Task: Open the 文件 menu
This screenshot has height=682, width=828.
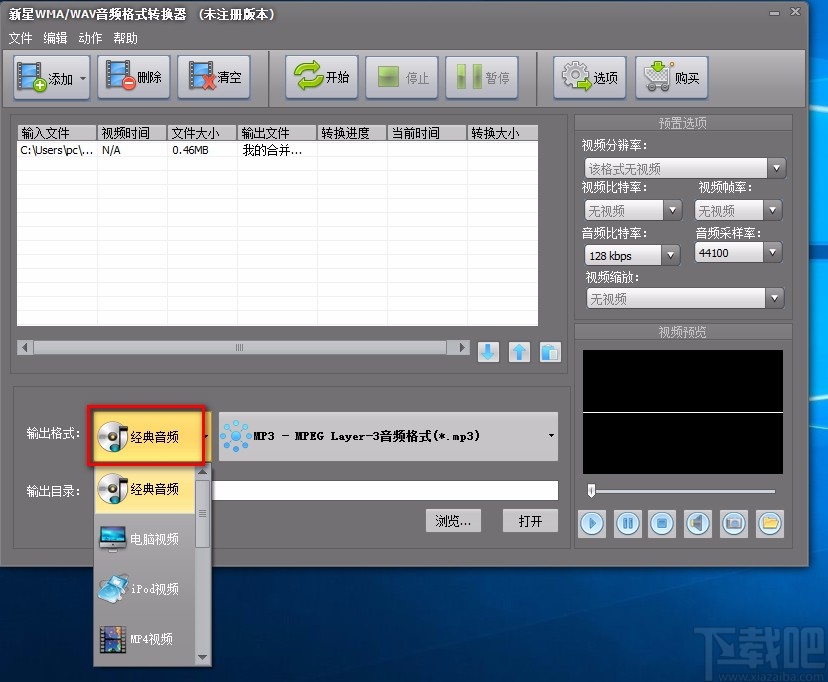Action: 20,38
